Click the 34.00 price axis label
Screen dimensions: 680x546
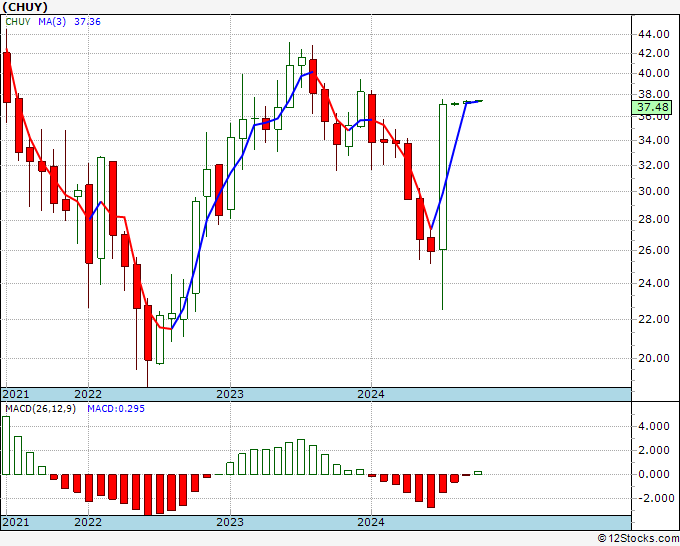click(653, 140)
